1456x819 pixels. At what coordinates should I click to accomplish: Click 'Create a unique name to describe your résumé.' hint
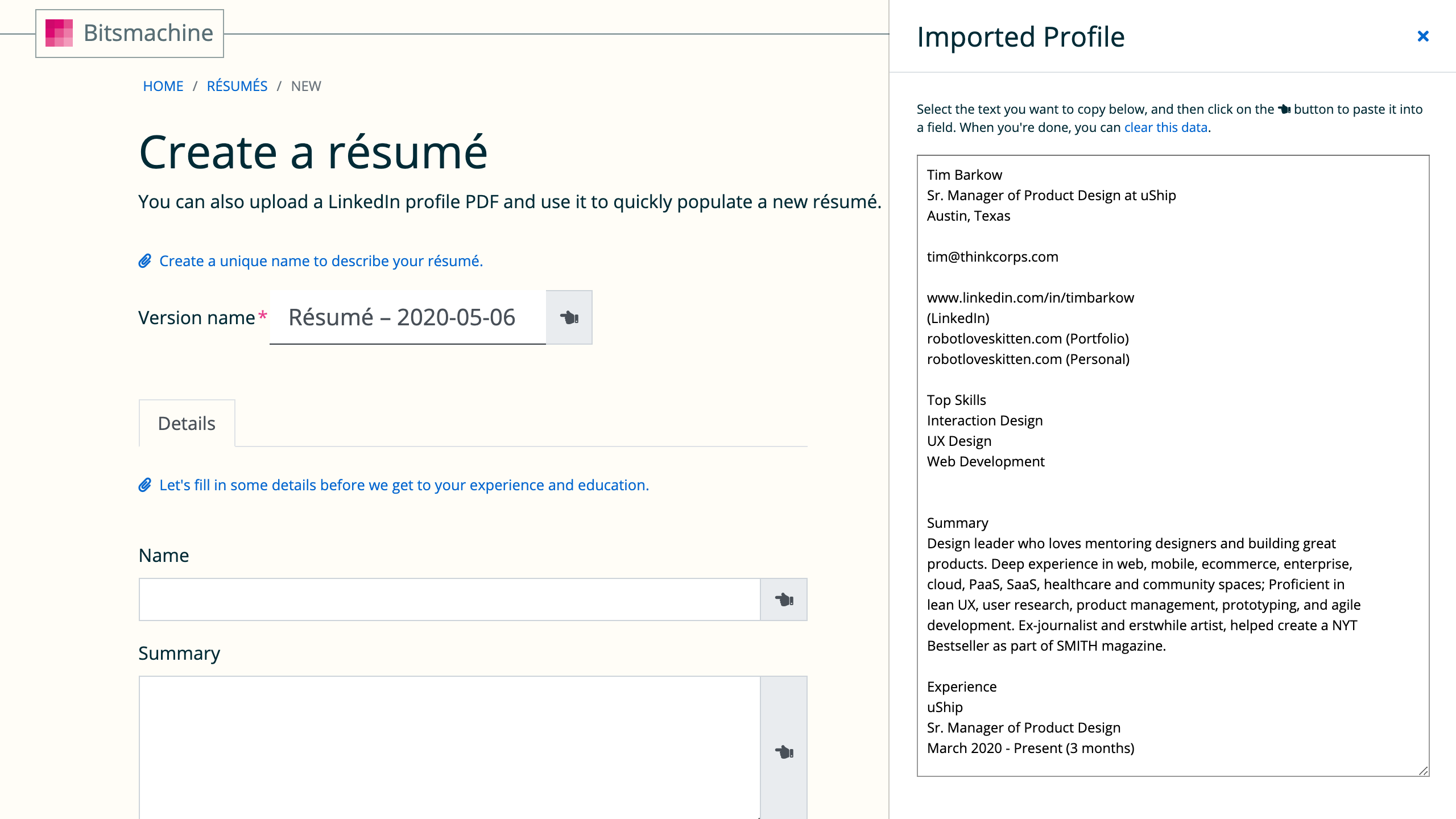(321, 261)
